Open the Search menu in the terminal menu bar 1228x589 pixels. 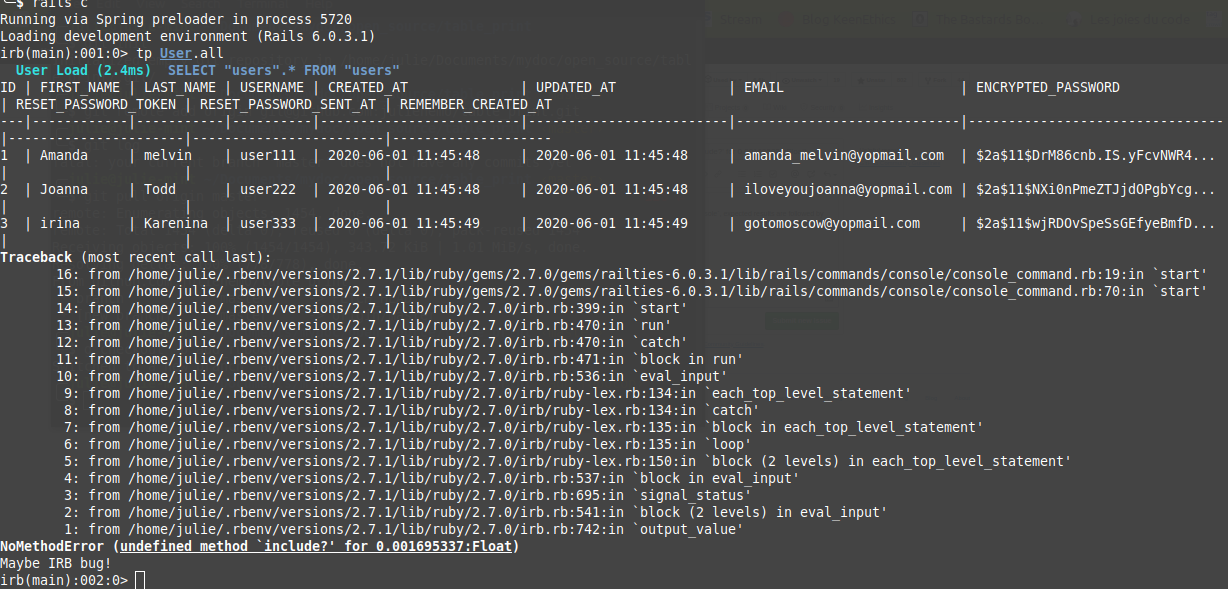[x=200, y=5]
